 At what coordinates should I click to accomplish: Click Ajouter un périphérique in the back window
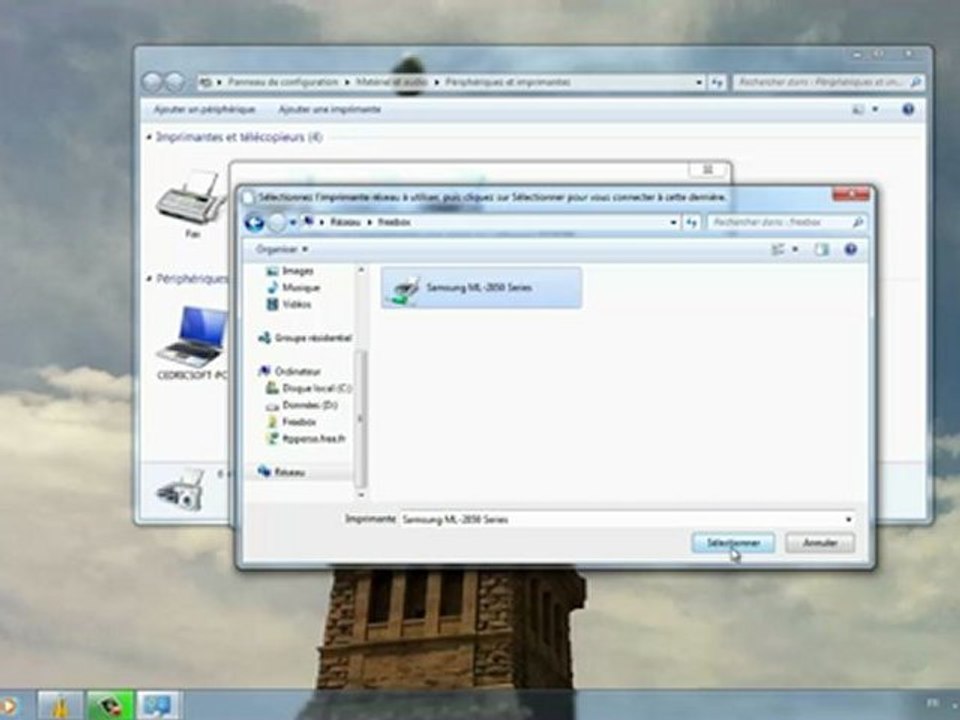click(204, 110)
